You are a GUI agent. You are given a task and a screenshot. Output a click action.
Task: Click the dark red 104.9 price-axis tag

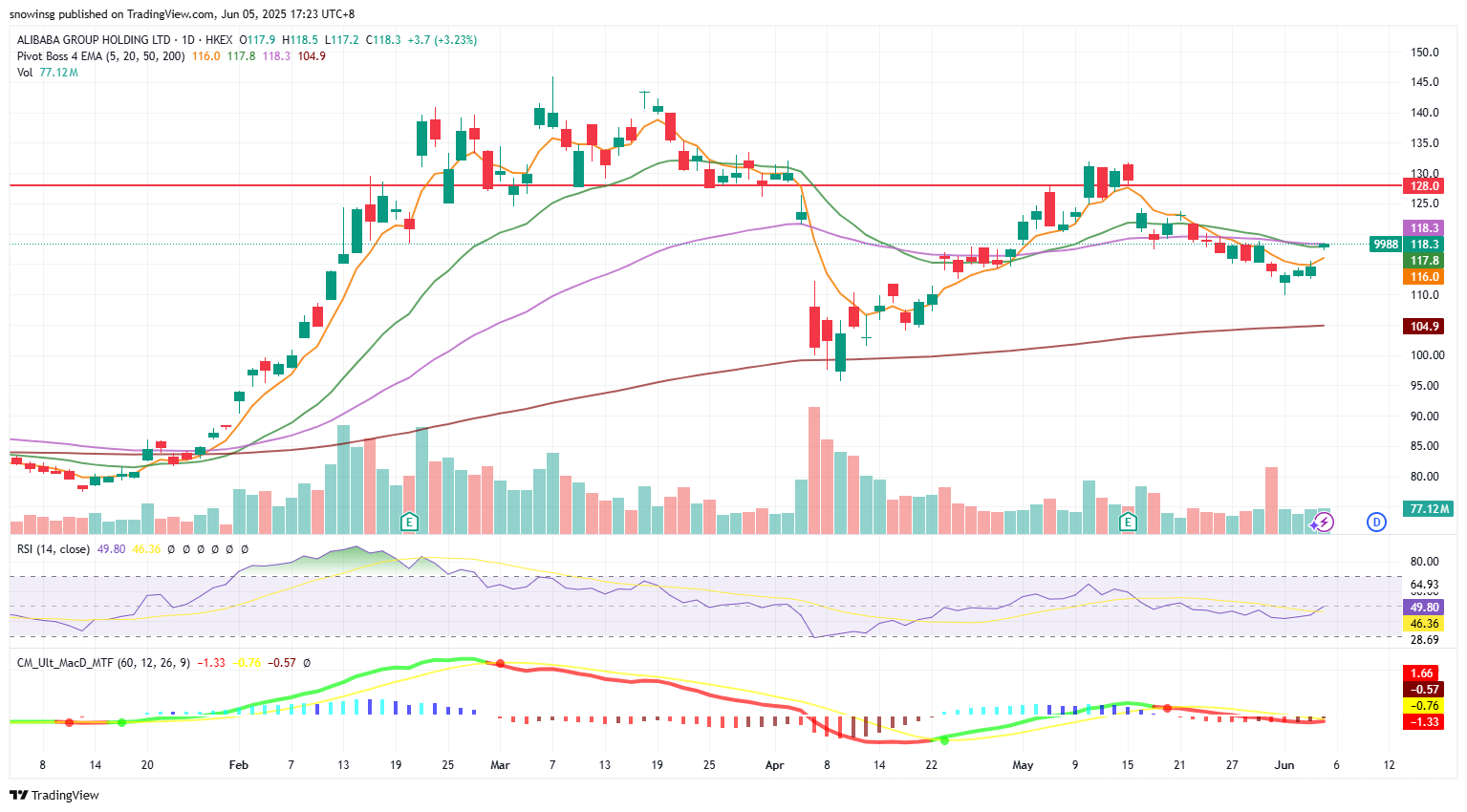tap(1424, 327)
